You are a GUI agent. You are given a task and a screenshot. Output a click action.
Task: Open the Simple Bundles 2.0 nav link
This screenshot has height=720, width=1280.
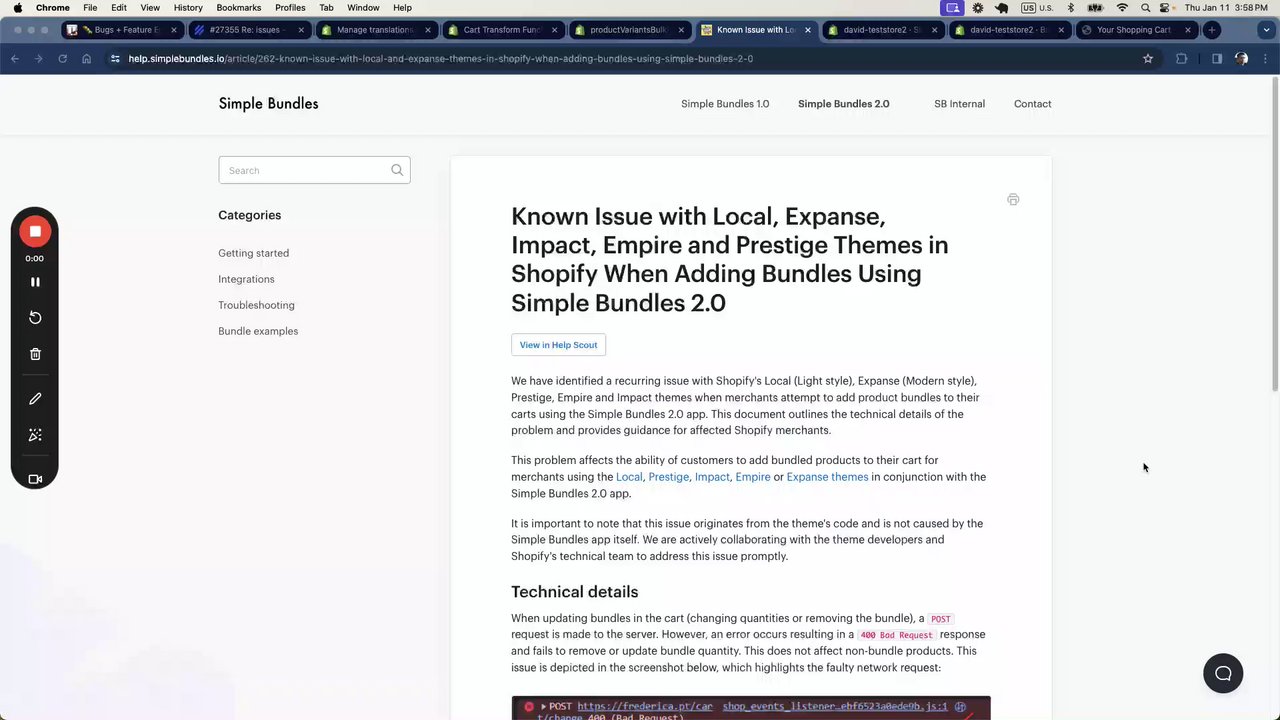point(843,104)
